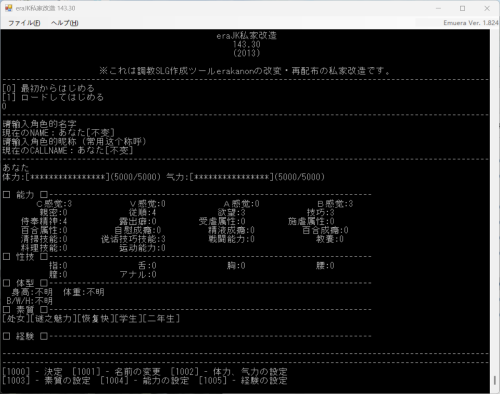Image resolution: width=500 pixels, height=394 pixels.
Task: Click the B/W/H:不明 value
Action: 30,301
